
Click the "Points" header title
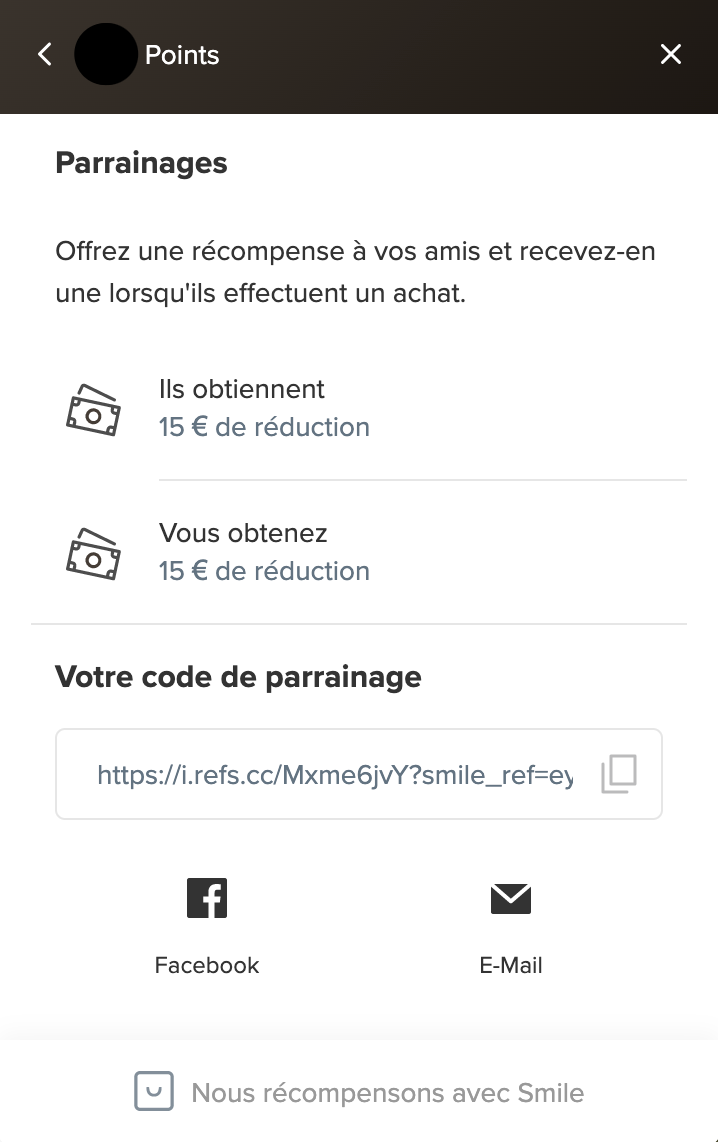(182, 55)
